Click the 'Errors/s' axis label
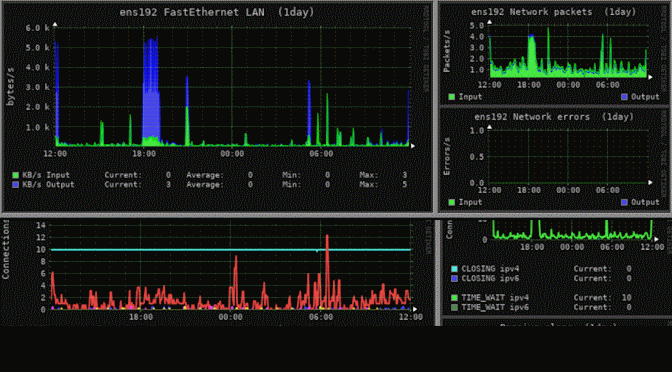 [x=447, y=156]
